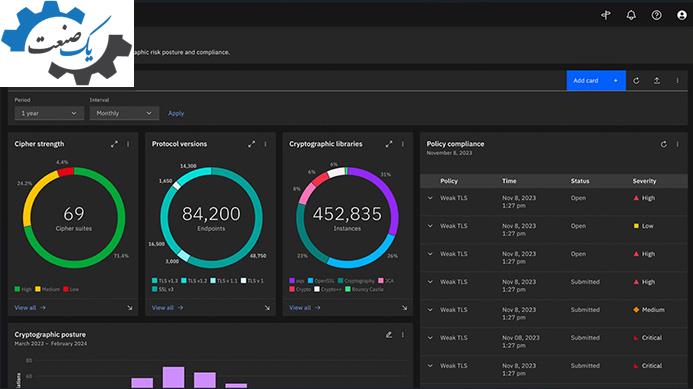Viewport: 693px width, 389px height.
Task: Click View all in Cipher strength card
Action: pyautogui.click(x=30, y=308)
